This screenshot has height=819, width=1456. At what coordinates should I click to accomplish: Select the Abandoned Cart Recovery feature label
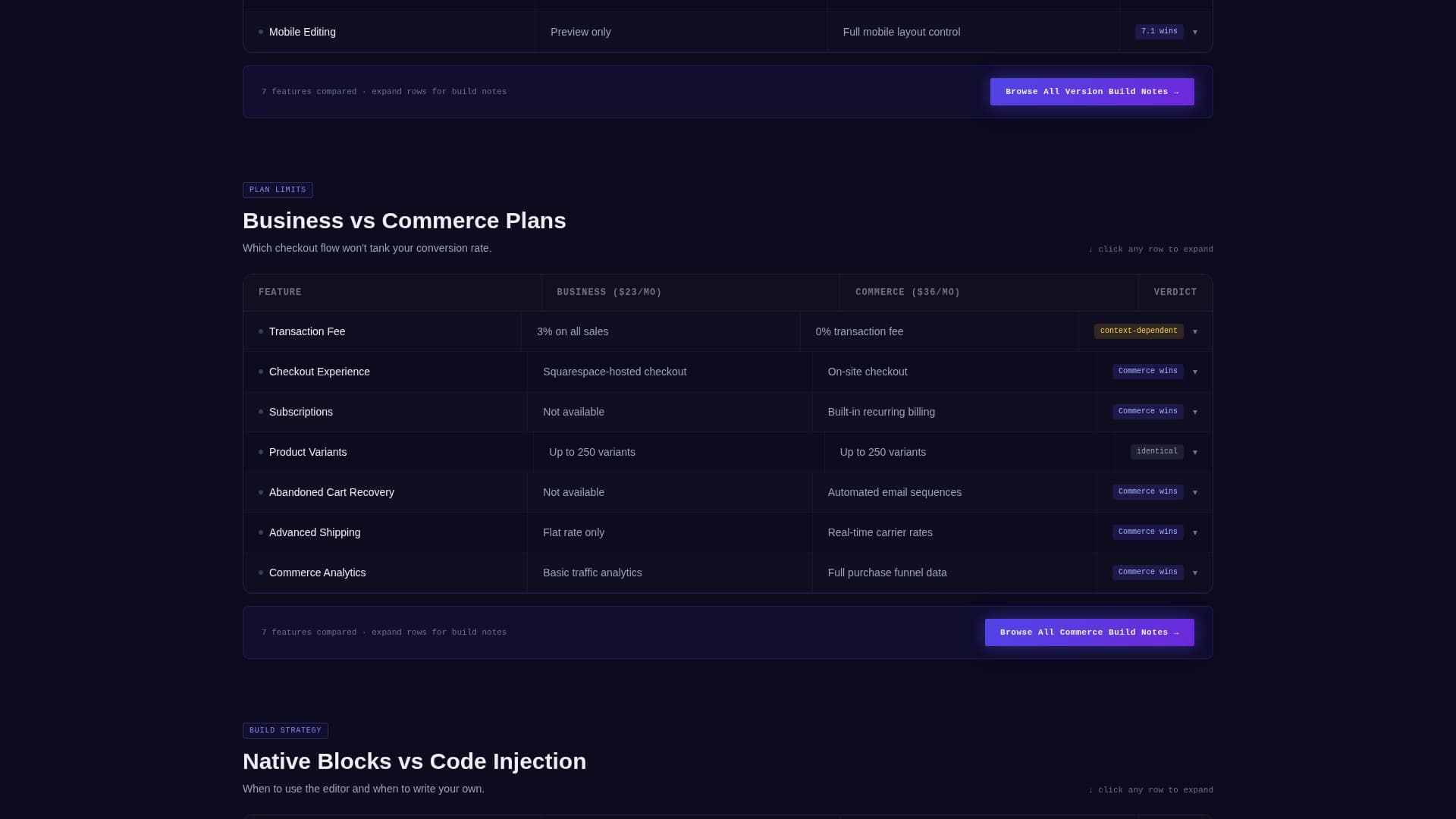331,492
